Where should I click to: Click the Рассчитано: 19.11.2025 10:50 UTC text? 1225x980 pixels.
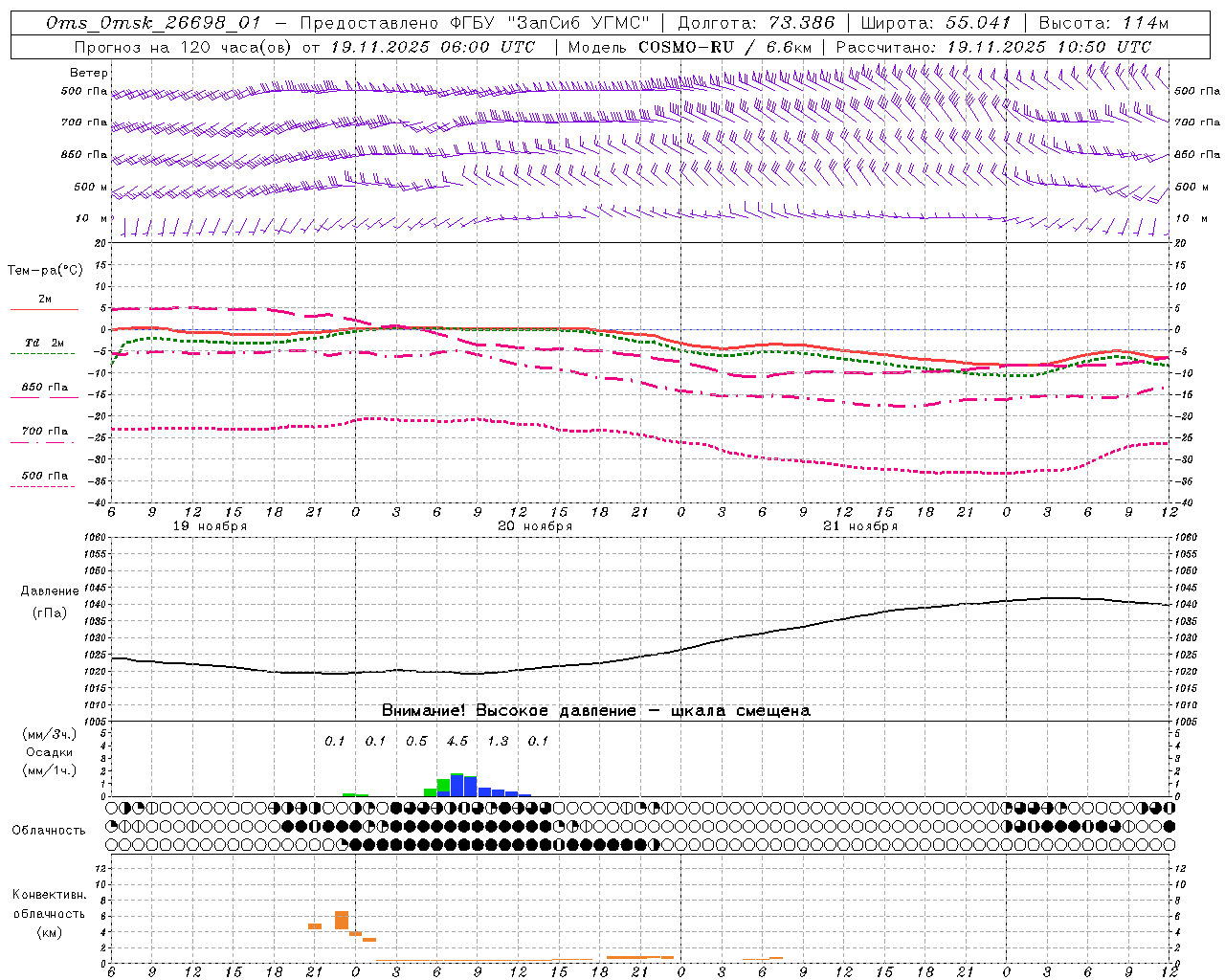coord(993,47)
